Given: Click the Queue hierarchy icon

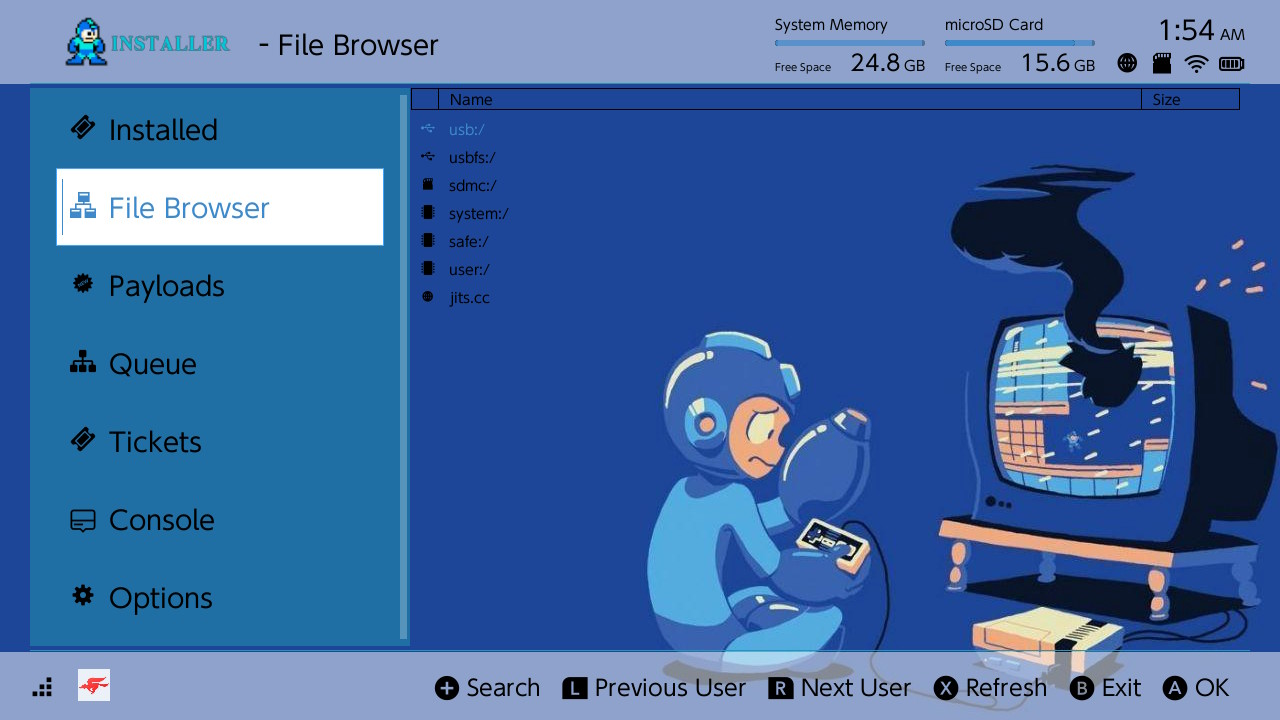Looking at the screenshot, I should [x=83, y=362].
